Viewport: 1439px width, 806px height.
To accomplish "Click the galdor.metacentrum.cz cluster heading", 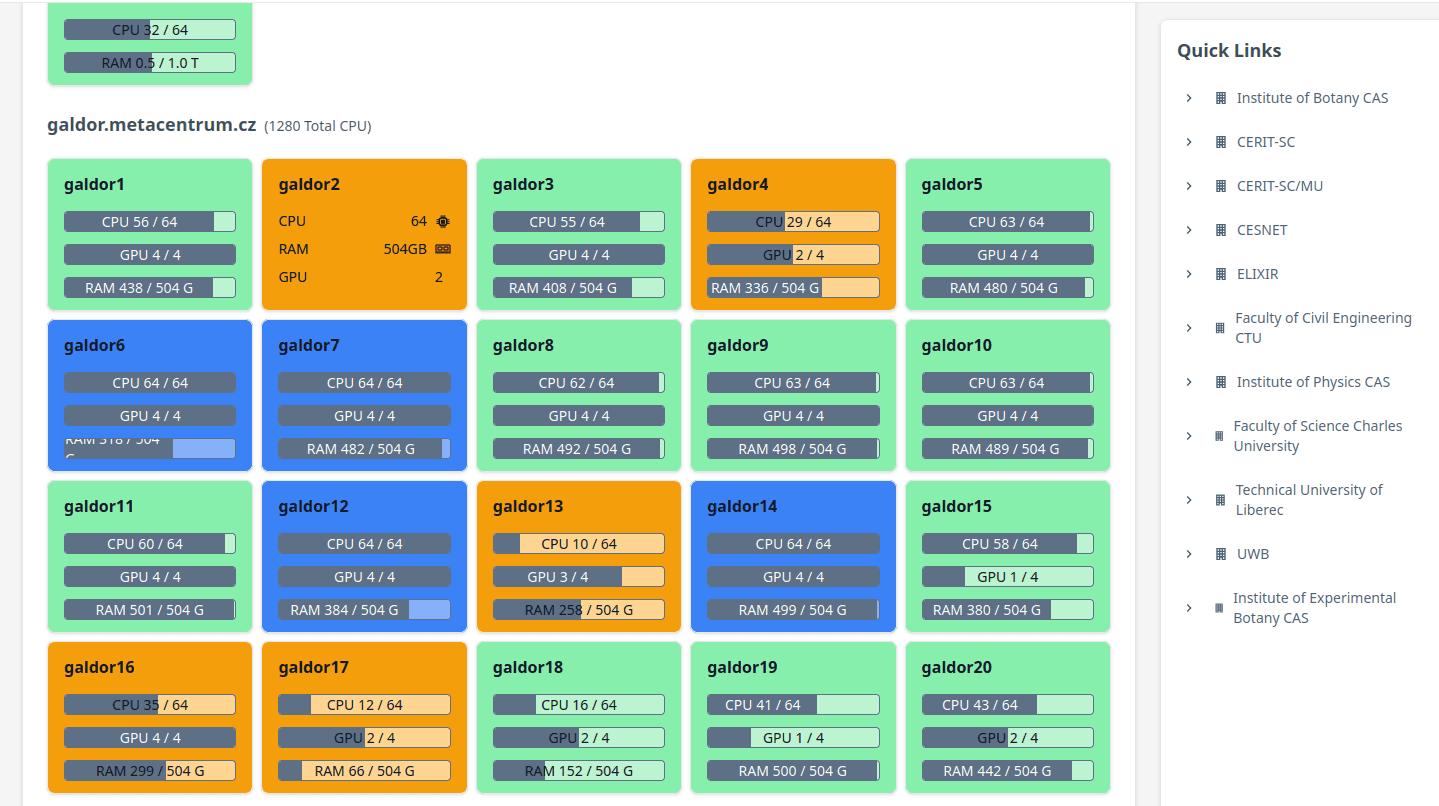I will (x=152, y=125).
